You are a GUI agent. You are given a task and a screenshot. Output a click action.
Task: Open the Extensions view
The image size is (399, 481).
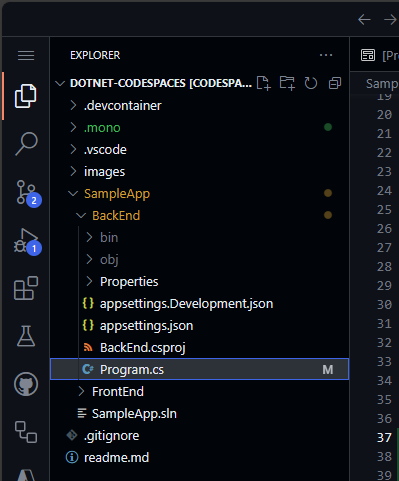point(26,288)
